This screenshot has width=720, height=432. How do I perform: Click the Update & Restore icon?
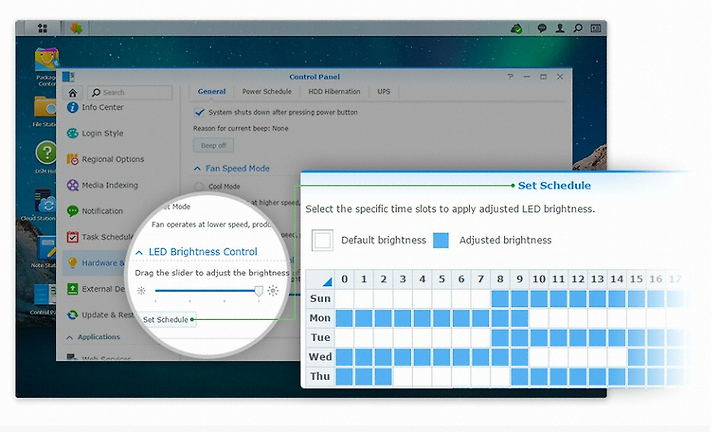click(73, 315)
